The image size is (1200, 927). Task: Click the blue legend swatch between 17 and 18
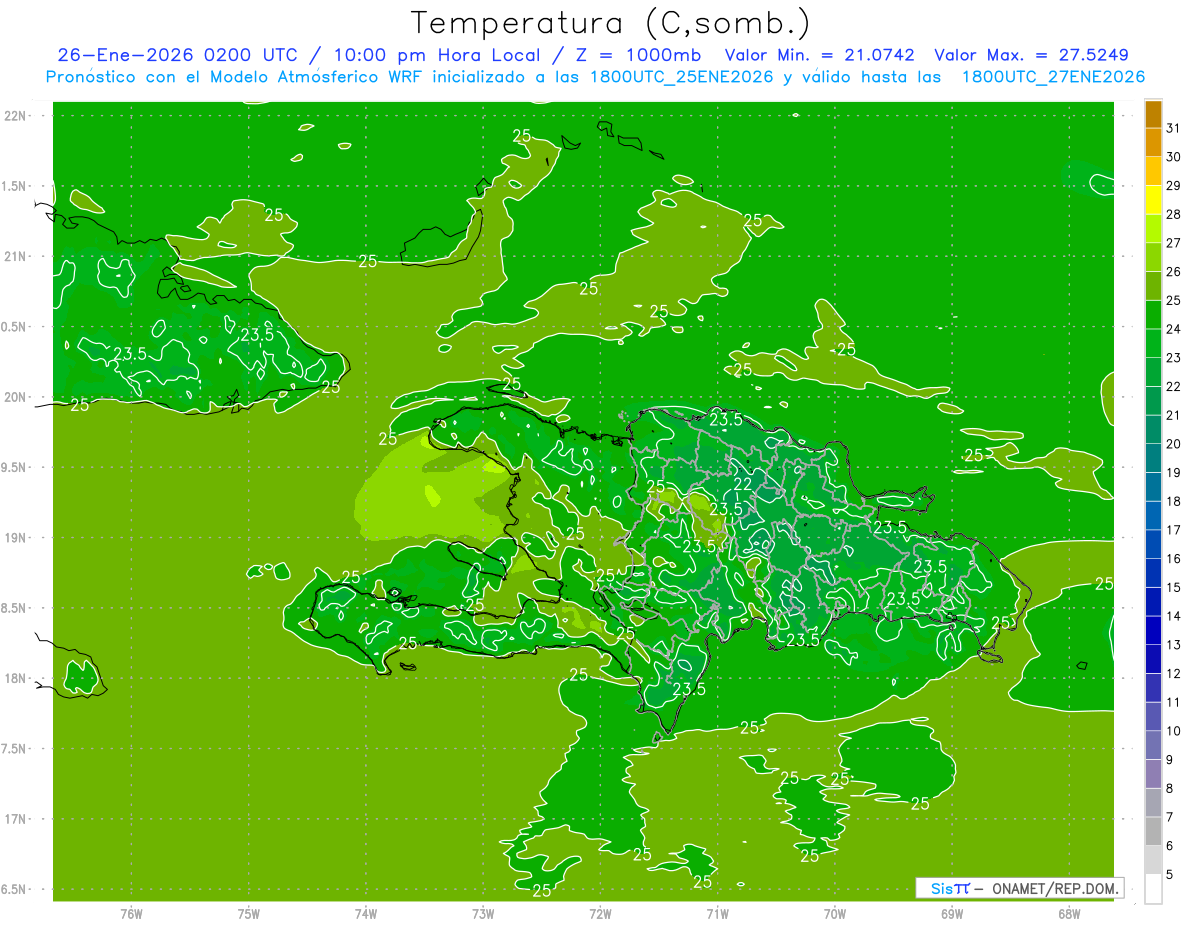(1153, 515)
